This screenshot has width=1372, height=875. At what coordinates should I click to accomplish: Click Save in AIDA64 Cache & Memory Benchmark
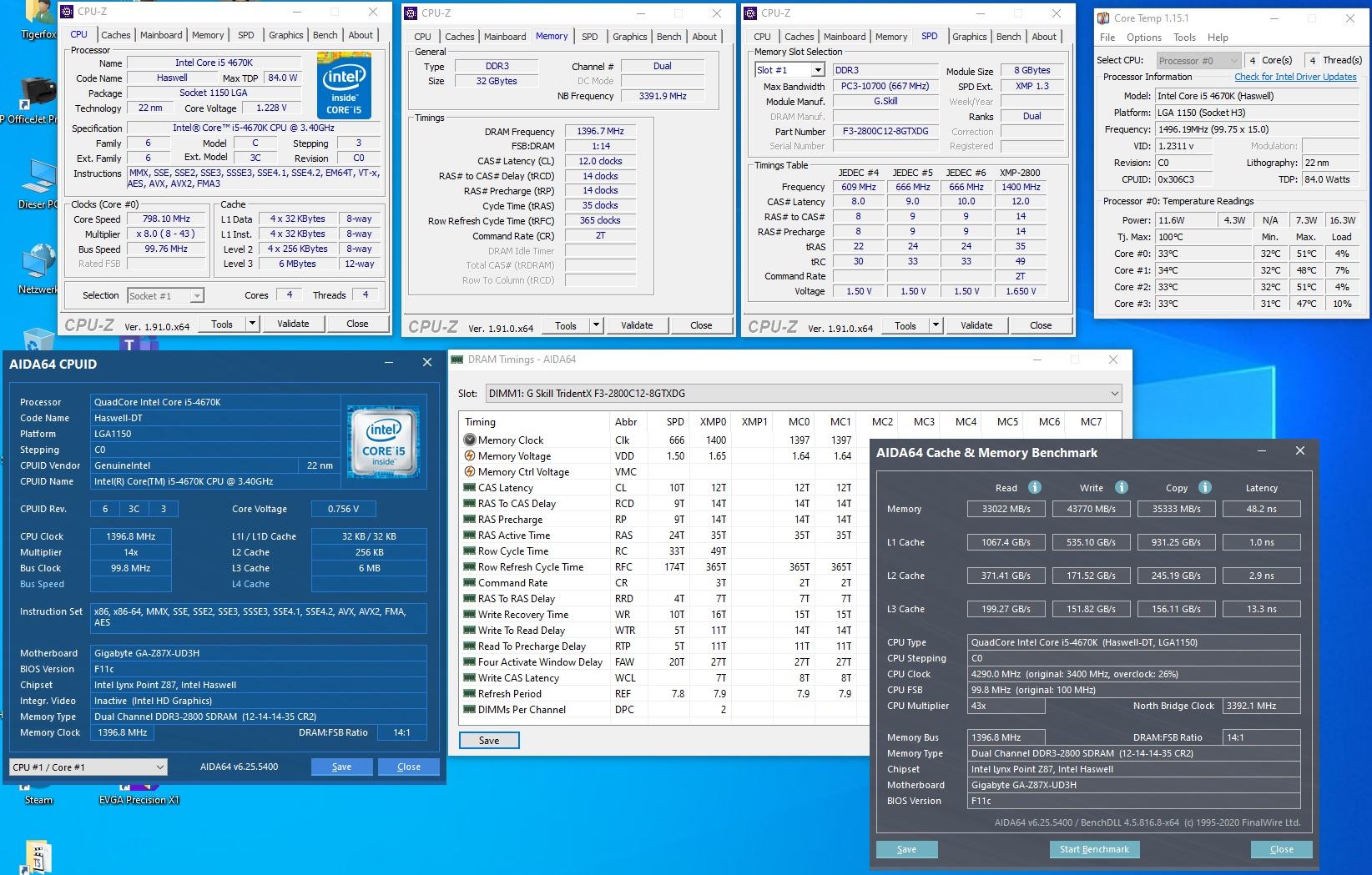[906, 849]
